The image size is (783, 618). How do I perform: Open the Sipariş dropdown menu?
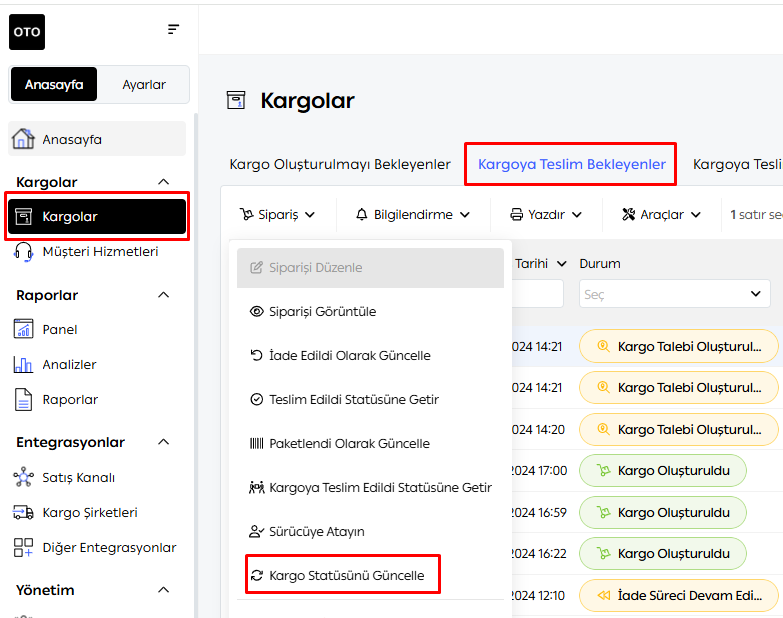click(278, 215)
